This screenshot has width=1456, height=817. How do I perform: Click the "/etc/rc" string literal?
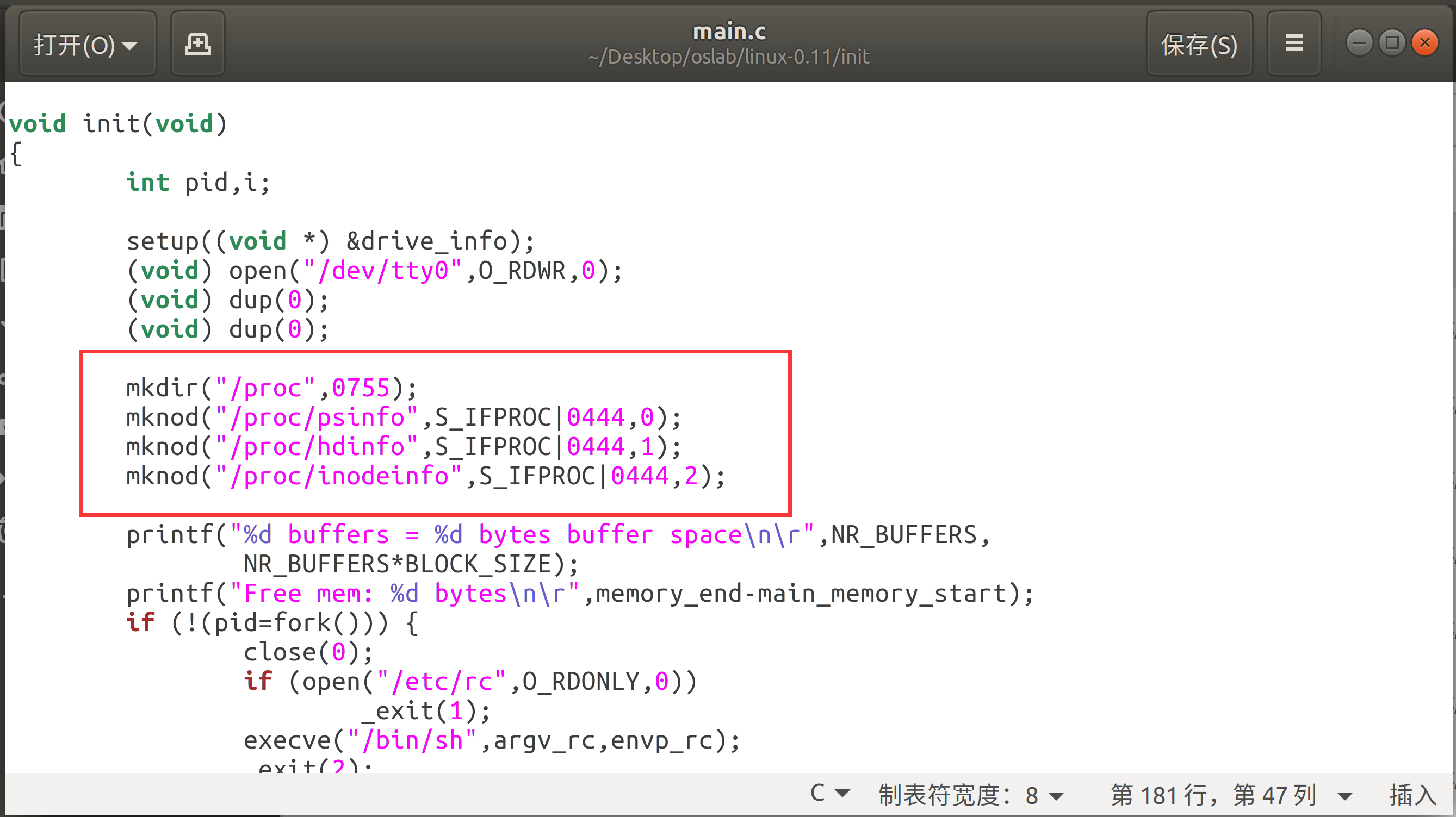(x=442, y=682)
